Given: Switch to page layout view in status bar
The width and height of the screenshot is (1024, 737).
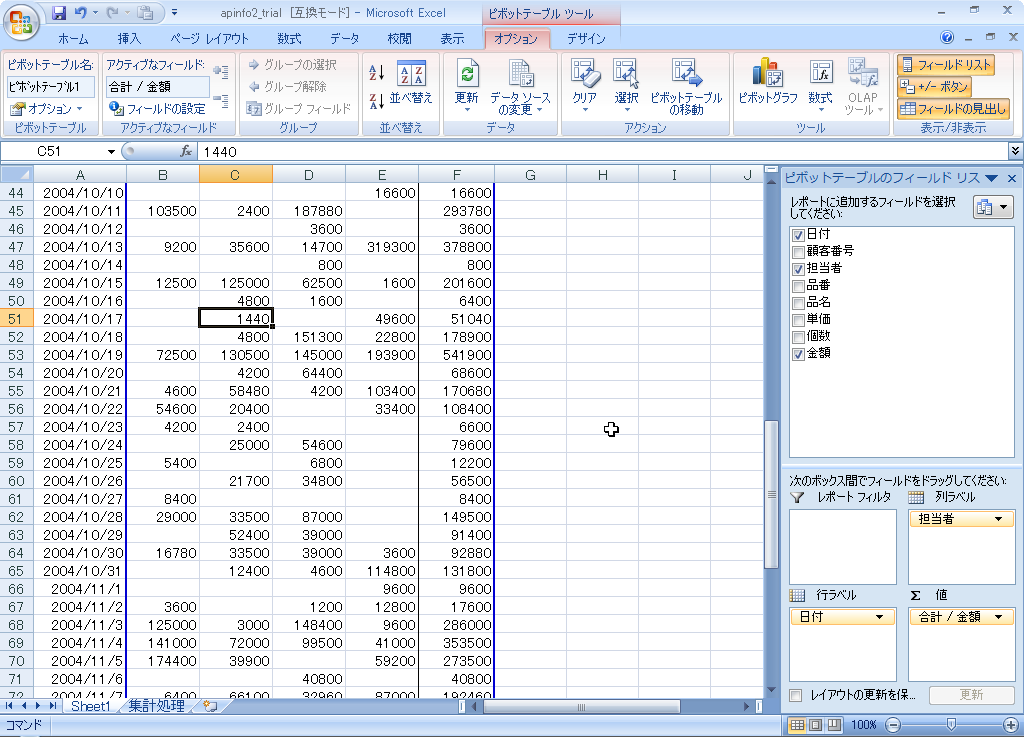Looking at the screenshot, I should (815, 725).
